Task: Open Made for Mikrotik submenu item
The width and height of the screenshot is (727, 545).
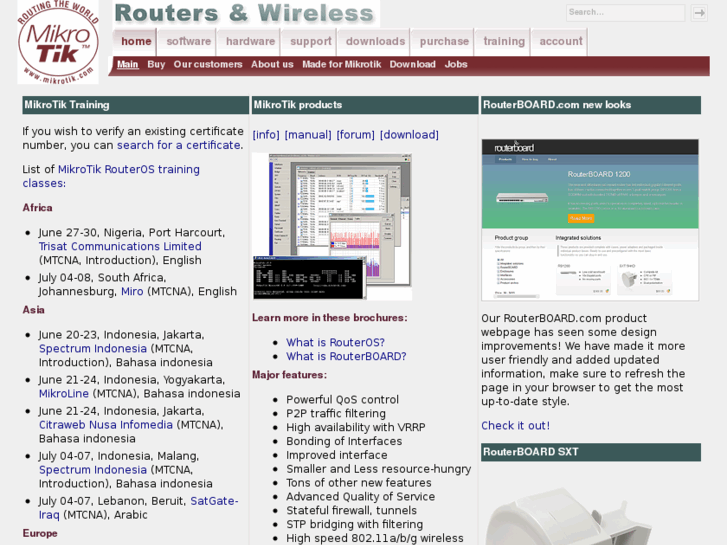Action: (341, 64)
